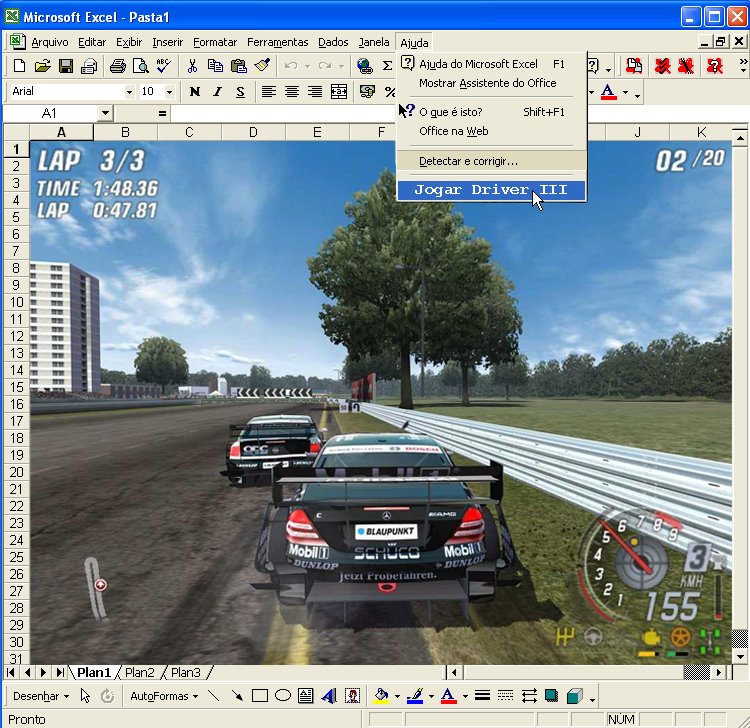Viewport: 750px width, 728px height.
Task: Click the Select Objects pointer icon
Action: [x=85, y=696]
